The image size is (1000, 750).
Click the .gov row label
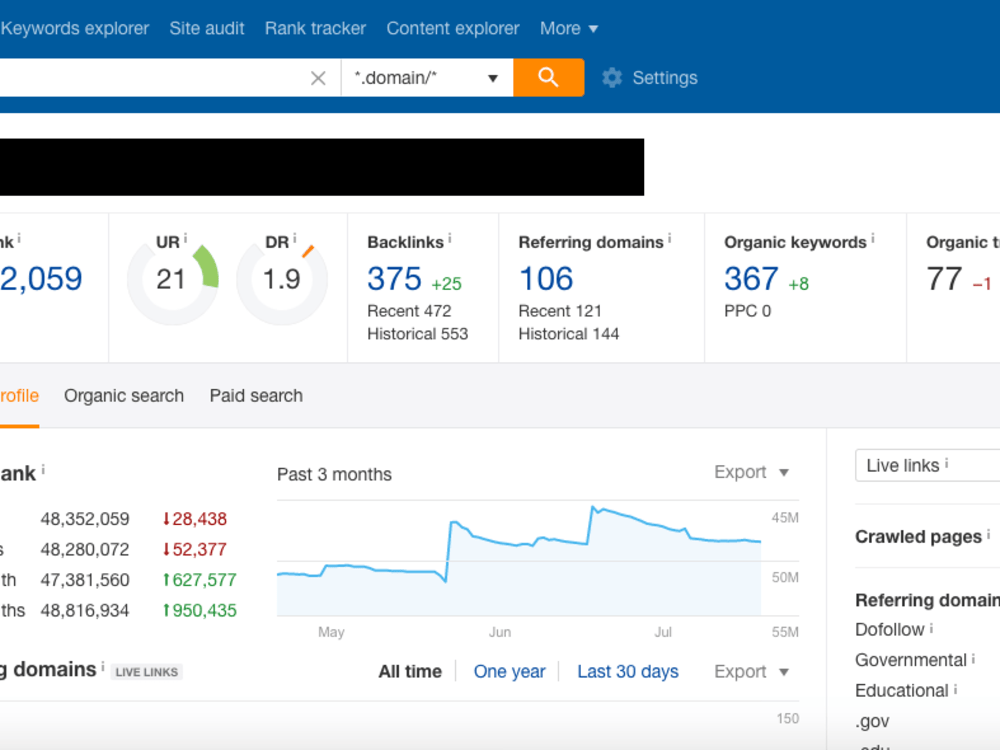click(x=872, y=721)
